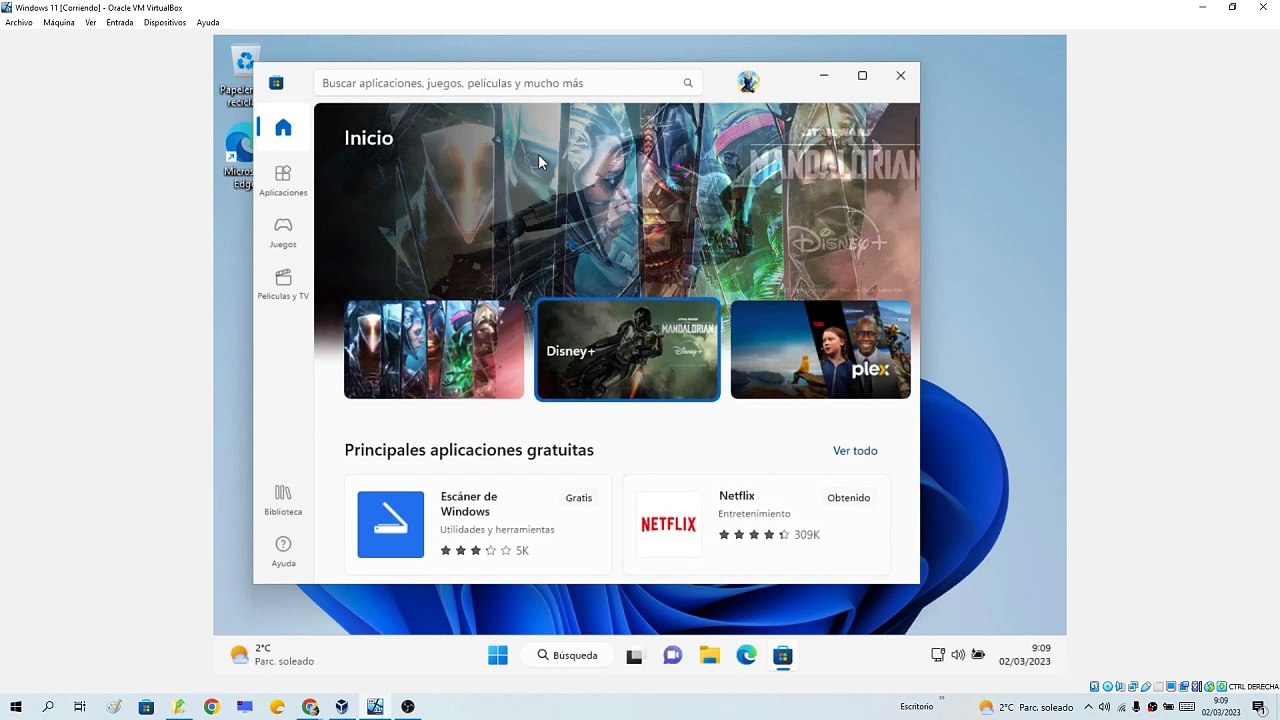This screenshot has width=1280, height=720.
Task: Open Microsoft Edge in the VM taskbar
Action: (x=747, y=656)
